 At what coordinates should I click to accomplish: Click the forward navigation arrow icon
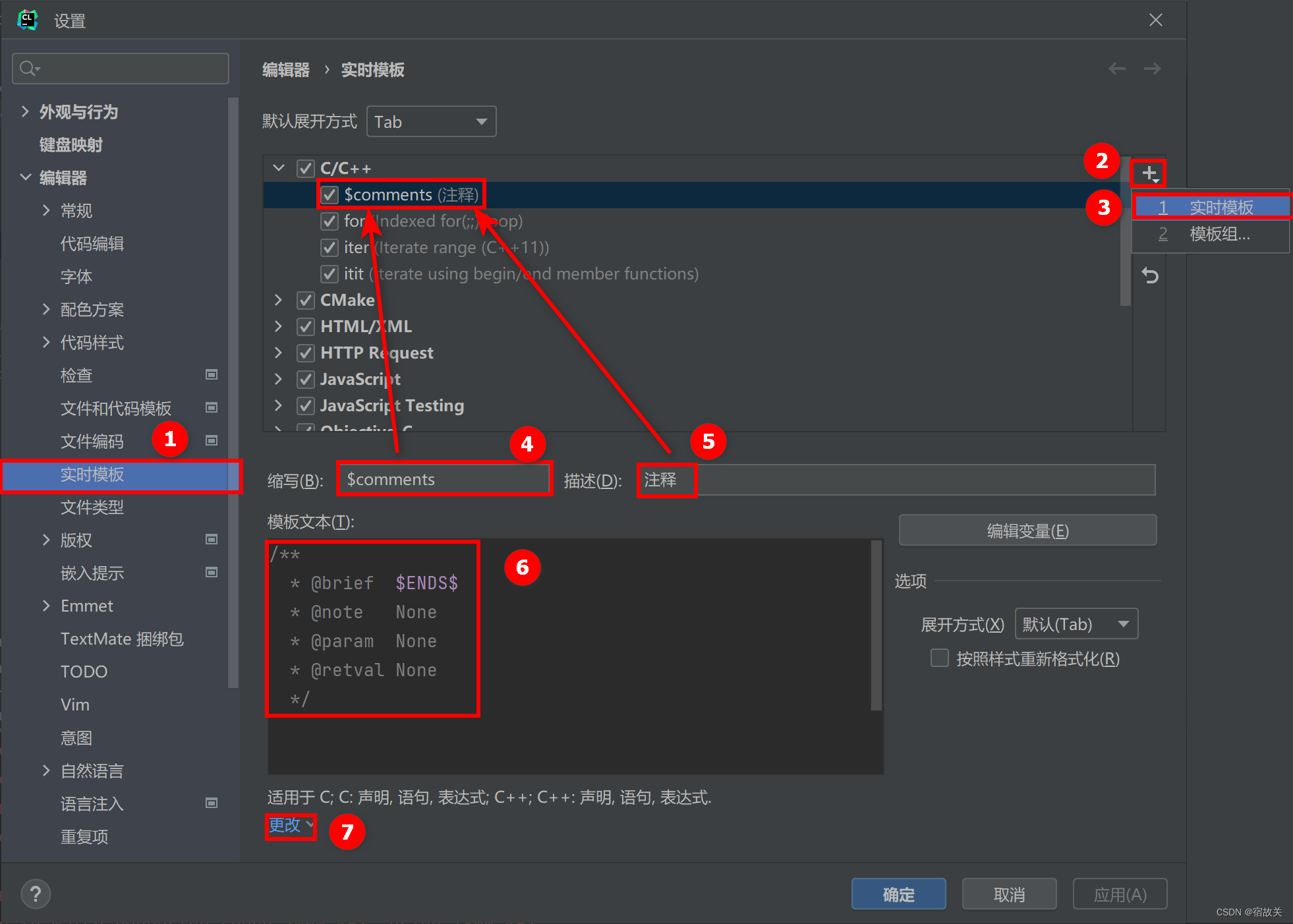(1152, 69)
